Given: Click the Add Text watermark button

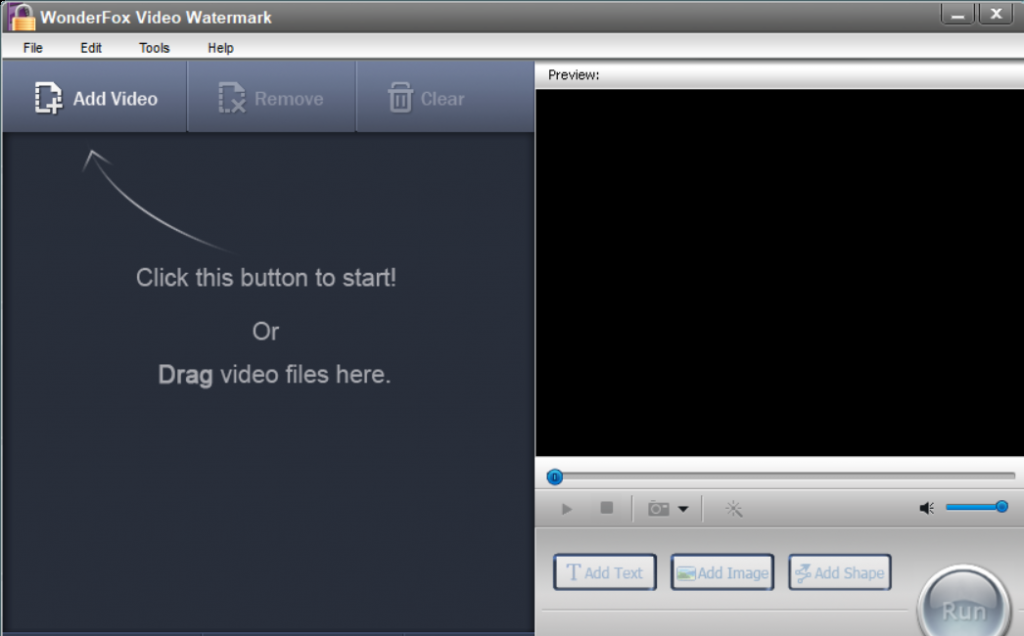Looking at the screenshot, I should coord(605,573).
